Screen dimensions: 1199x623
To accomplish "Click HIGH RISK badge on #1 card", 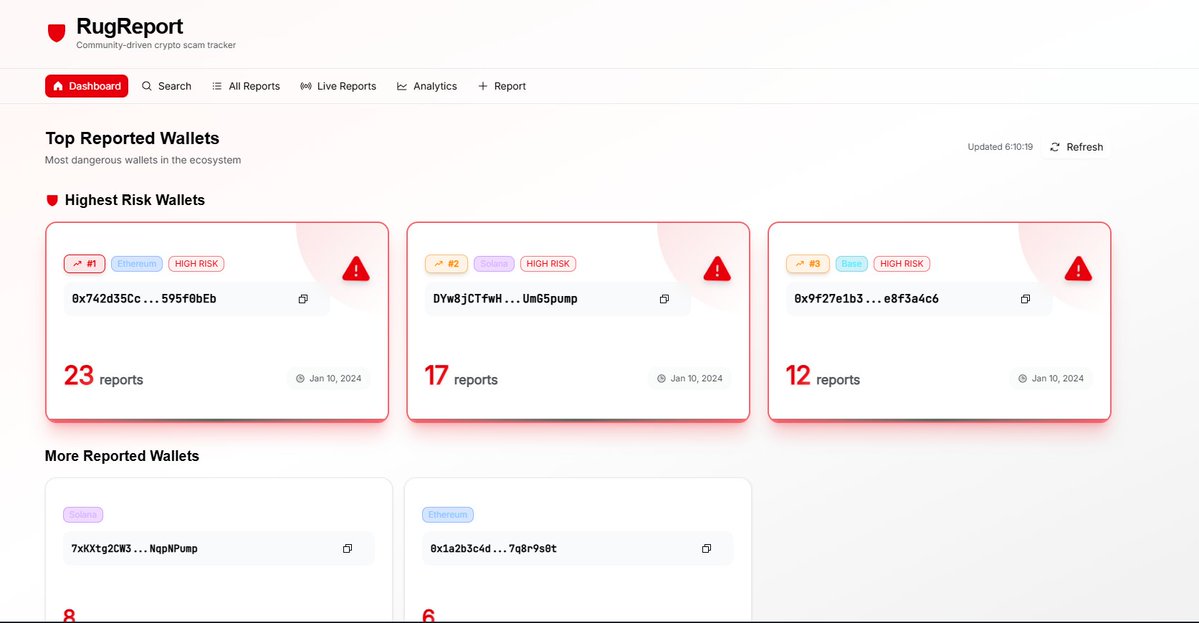I will (197, 264).
